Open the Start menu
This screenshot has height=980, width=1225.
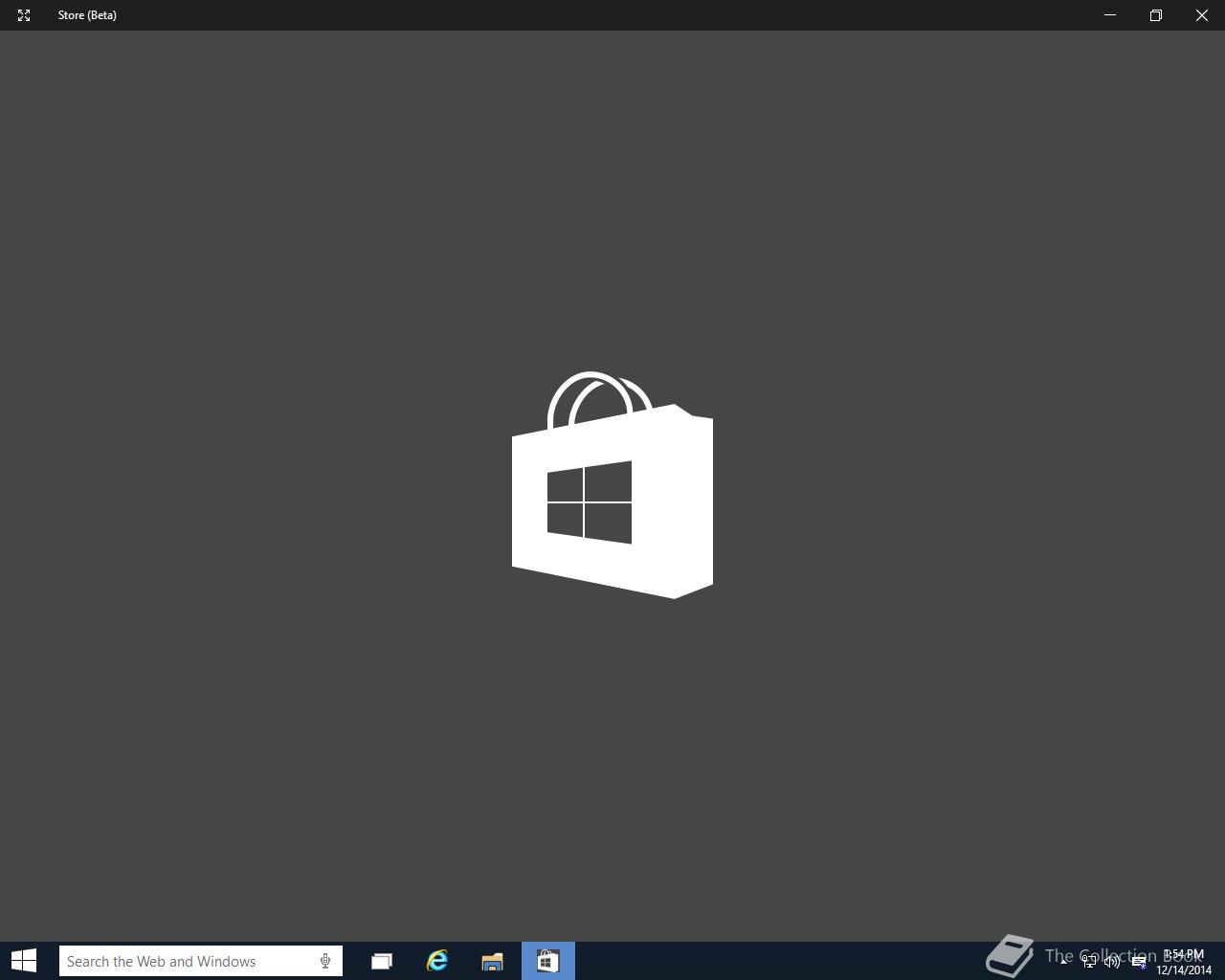tap(24, 961)
